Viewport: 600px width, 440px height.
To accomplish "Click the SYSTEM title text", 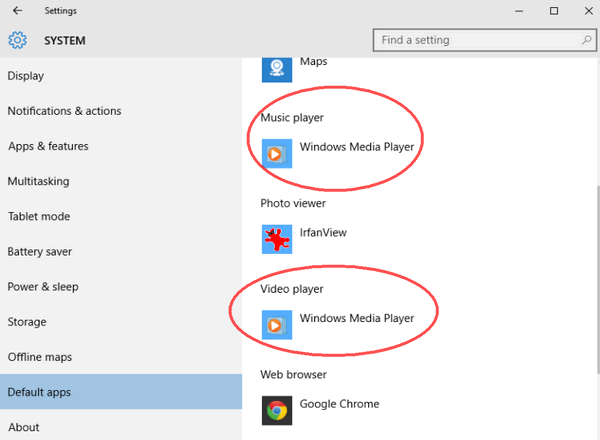I will (x=65, y=41).
